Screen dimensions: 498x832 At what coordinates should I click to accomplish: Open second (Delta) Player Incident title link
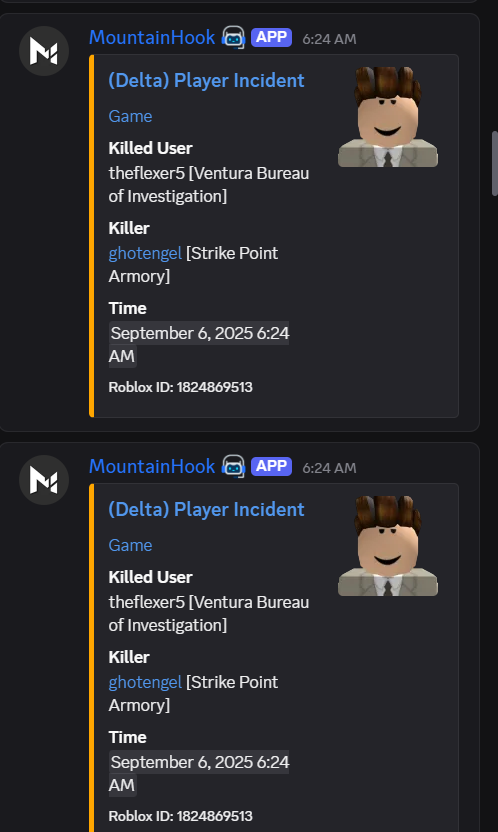pyautogui.click(x=206, y=509)
